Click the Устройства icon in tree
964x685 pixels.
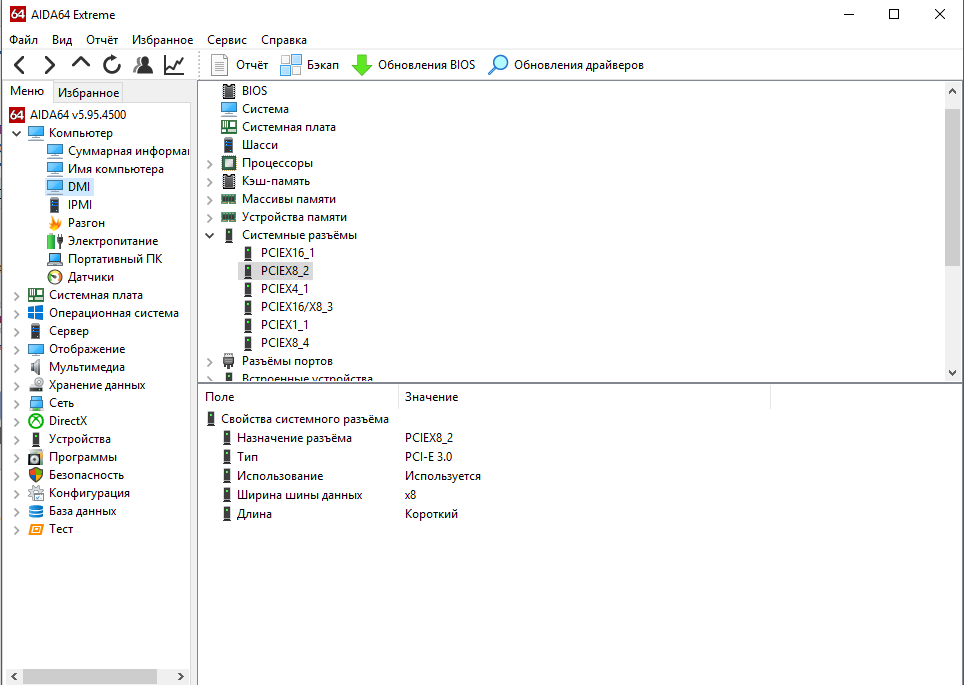(36, 439)
